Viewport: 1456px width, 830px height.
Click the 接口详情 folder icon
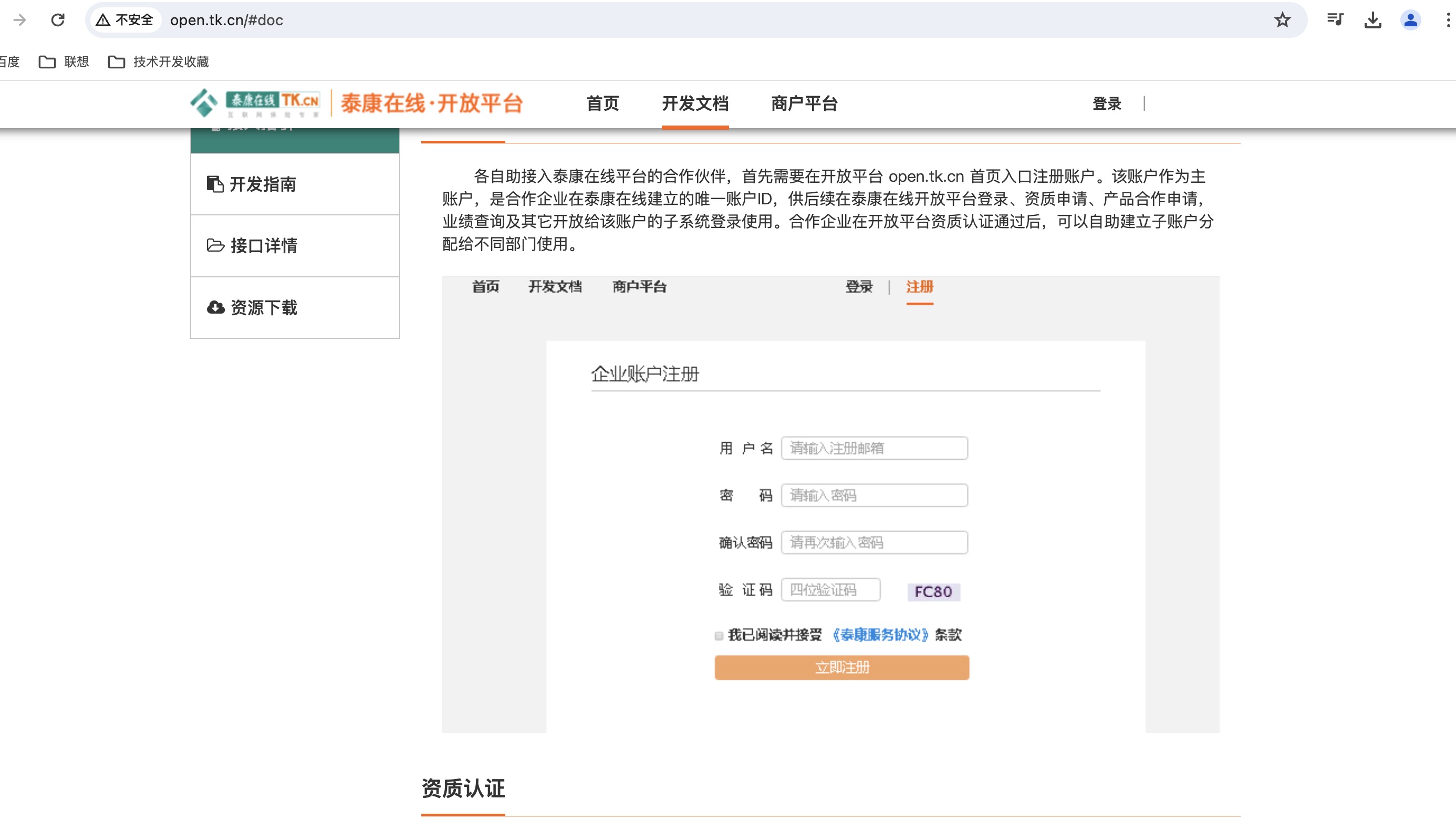[215, 245]
